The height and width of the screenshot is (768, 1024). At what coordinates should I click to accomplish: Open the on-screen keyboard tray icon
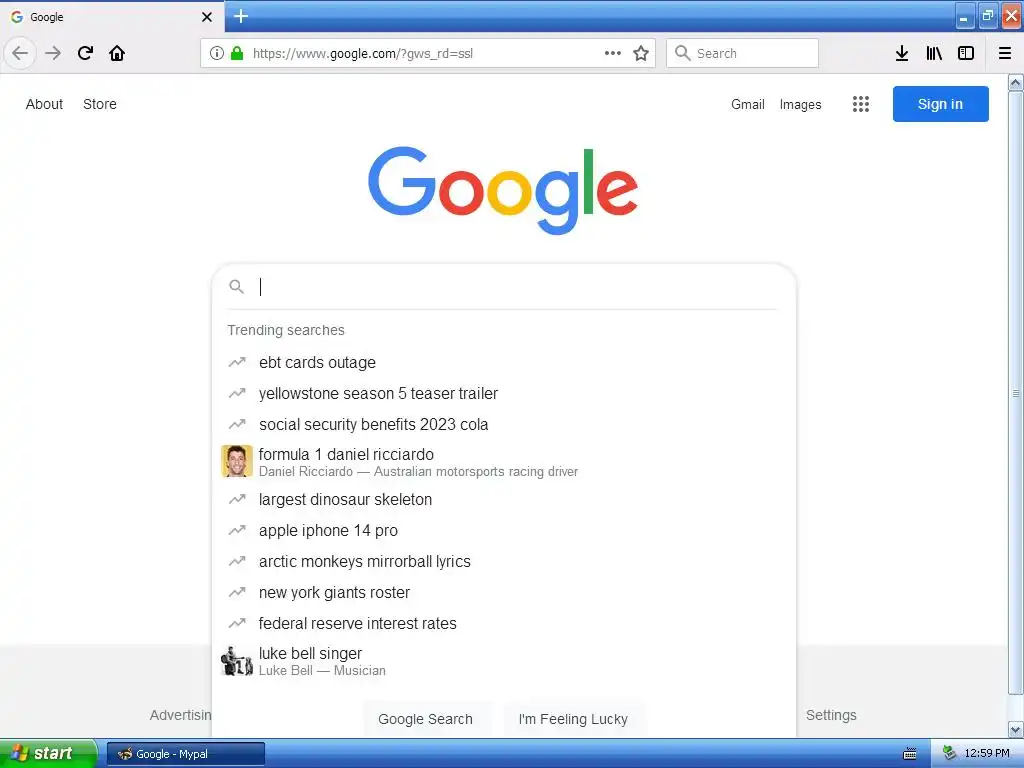(910, 754)
